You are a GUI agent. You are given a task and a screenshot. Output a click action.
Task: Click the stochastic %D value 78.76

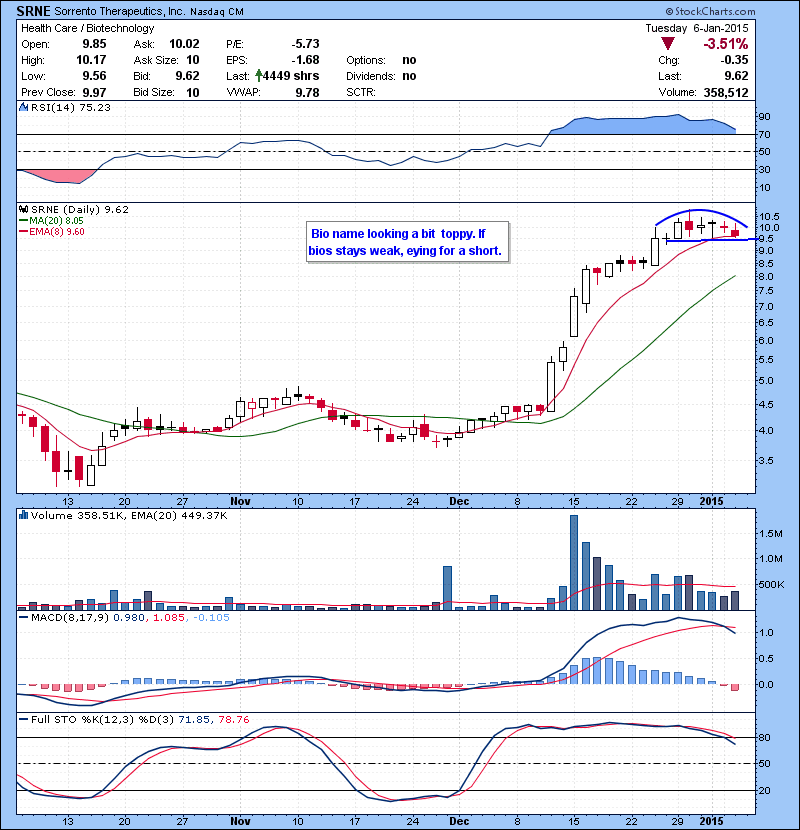point(233,720)
